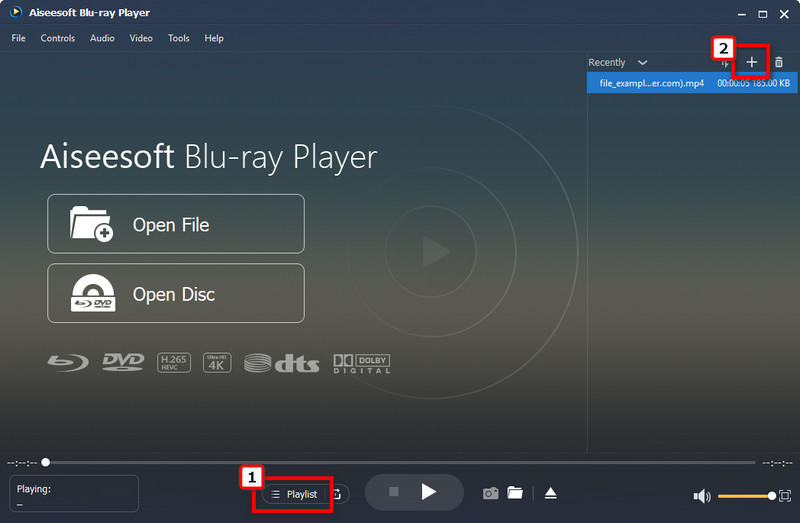Viewport: 800px width, 523px height.
Task: Open the Tools menu
Action: tap(179, 38)
